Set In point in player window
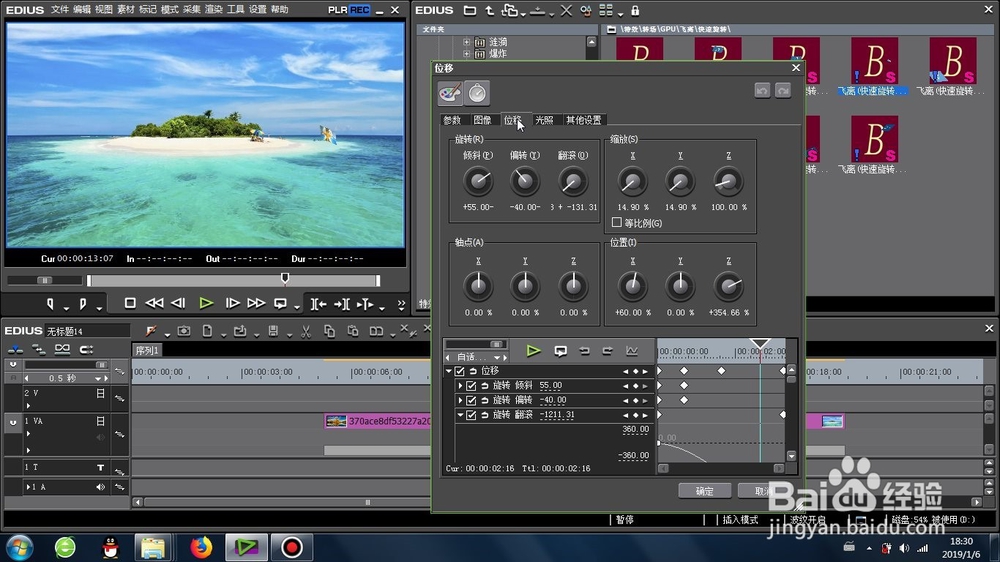The image size is (1000, 562). tap(50, 304)
